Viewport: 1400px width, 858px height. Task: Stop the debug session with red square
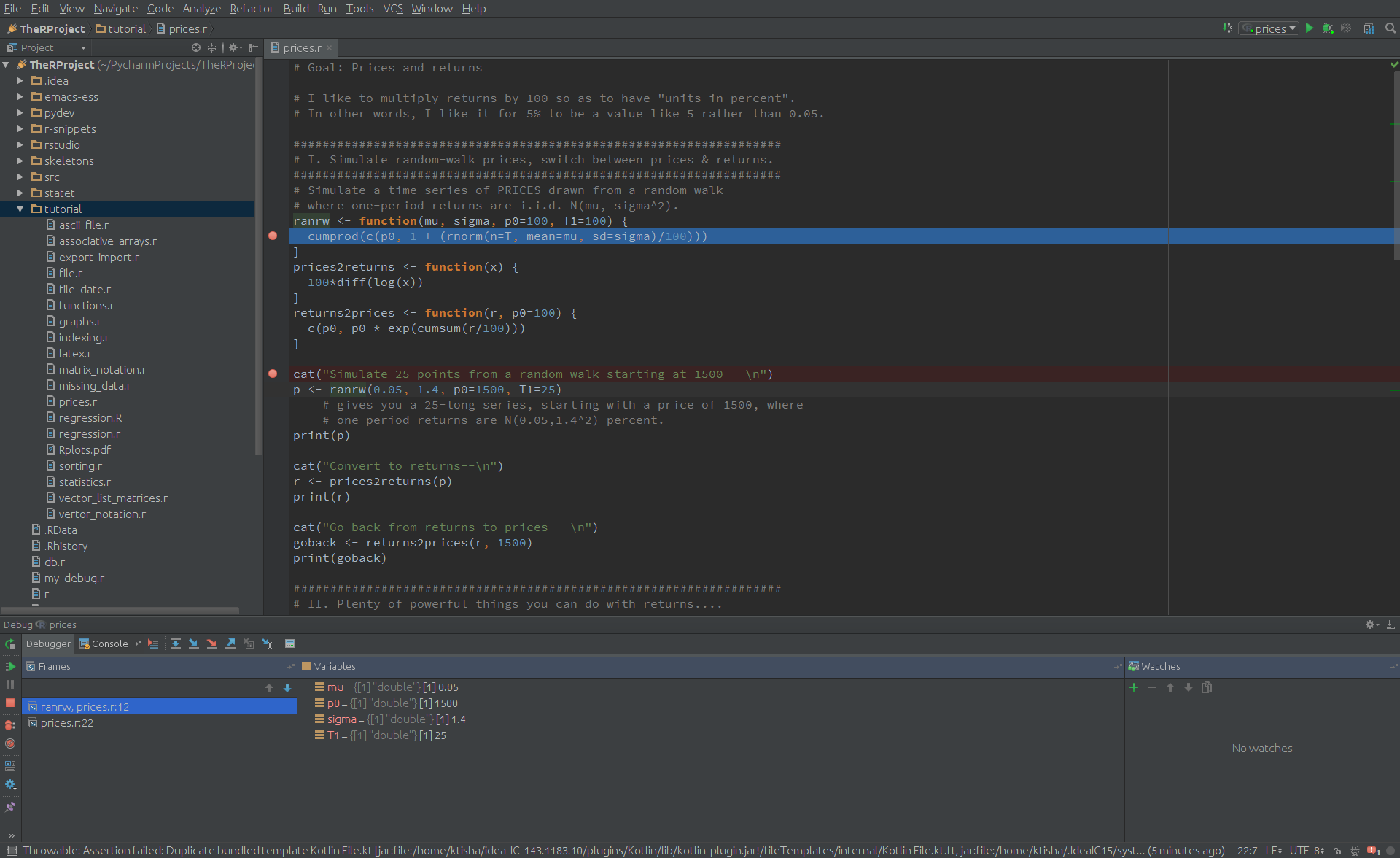10,703
